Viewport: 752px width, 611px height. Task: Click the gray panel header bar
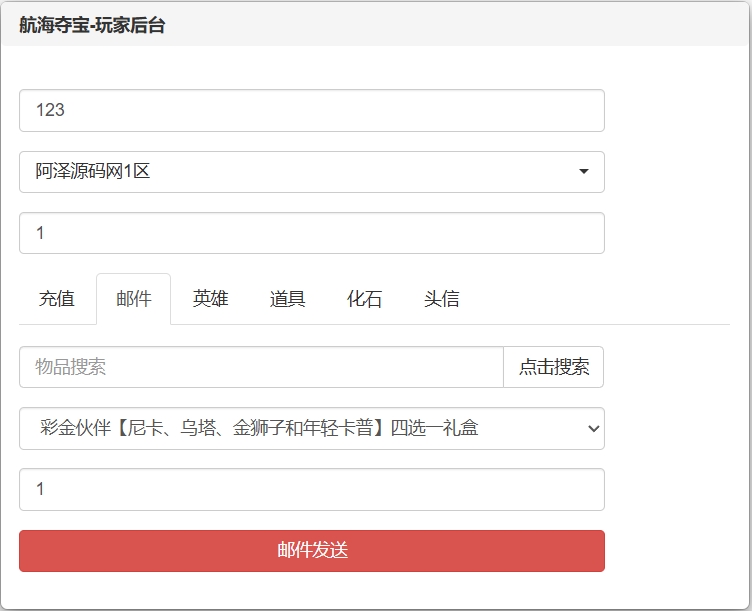click(x=450, y=26)
